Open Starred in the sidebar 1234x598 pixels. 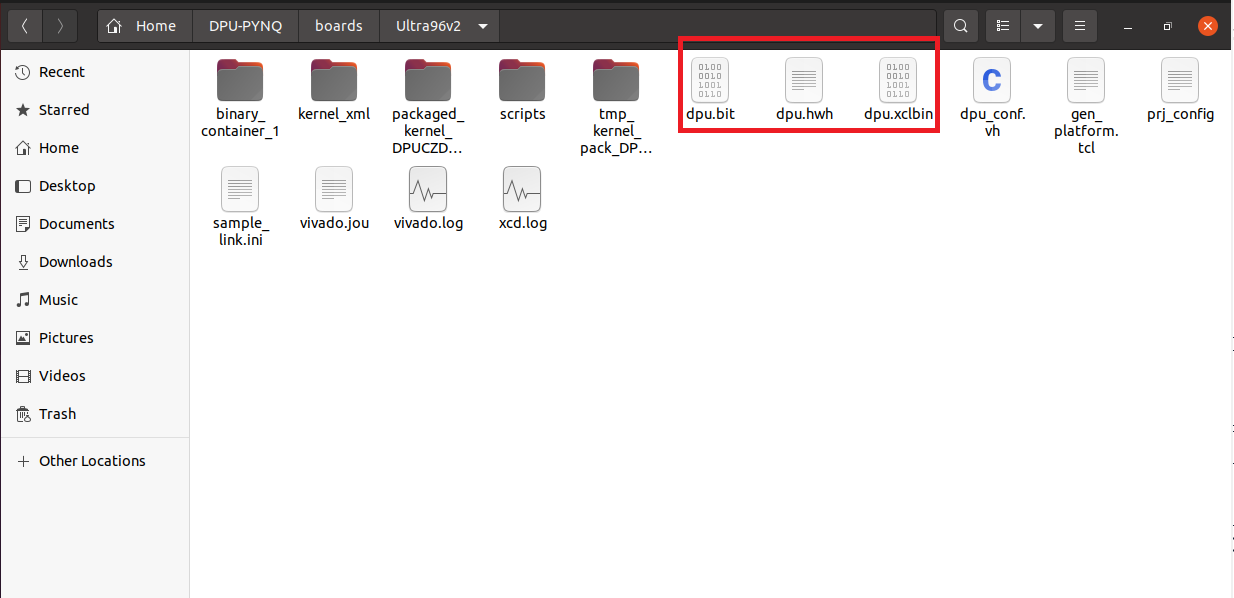click(95, 110)
